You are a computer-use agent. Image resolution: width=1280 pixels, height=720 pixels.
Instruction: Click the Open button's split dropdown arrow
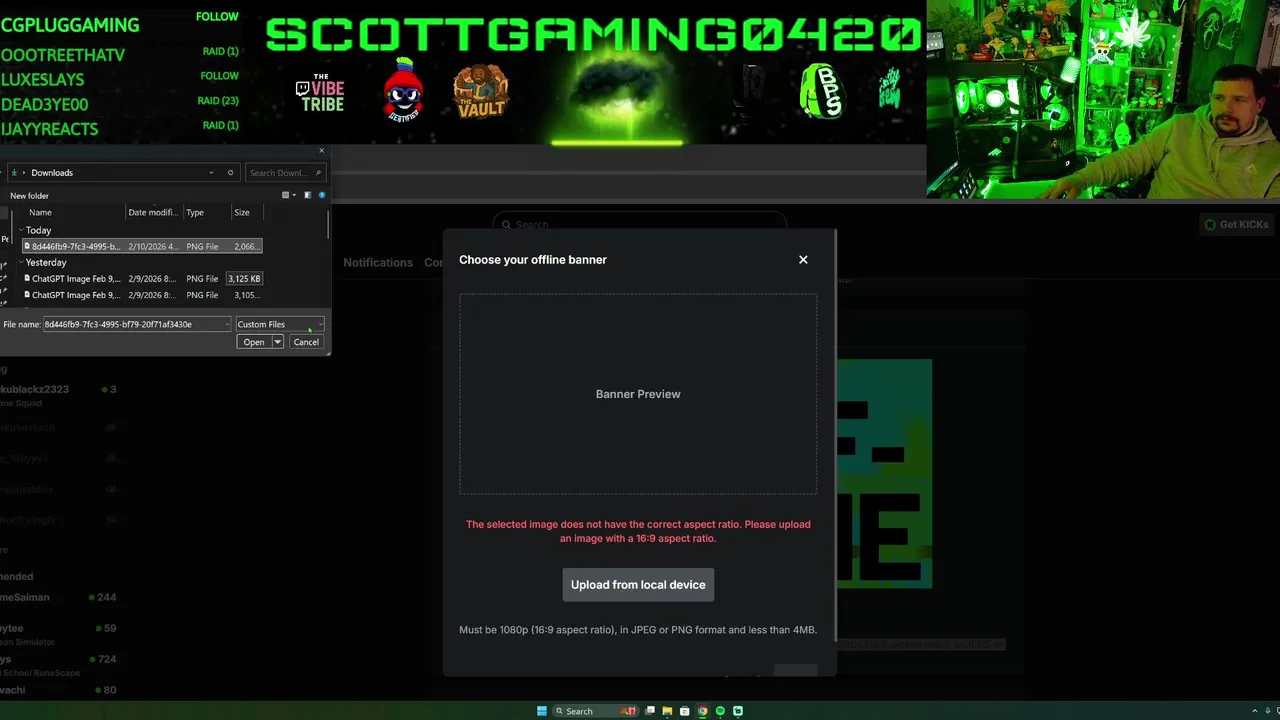pyautogui.click(x=278, y=342)
